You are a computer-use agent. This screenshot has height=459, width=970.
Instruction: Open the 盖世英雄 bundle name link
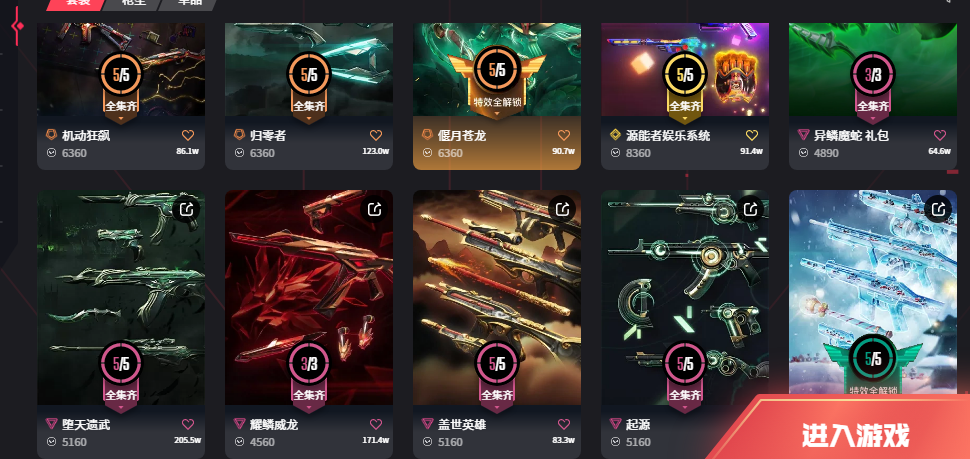point(453,424)
